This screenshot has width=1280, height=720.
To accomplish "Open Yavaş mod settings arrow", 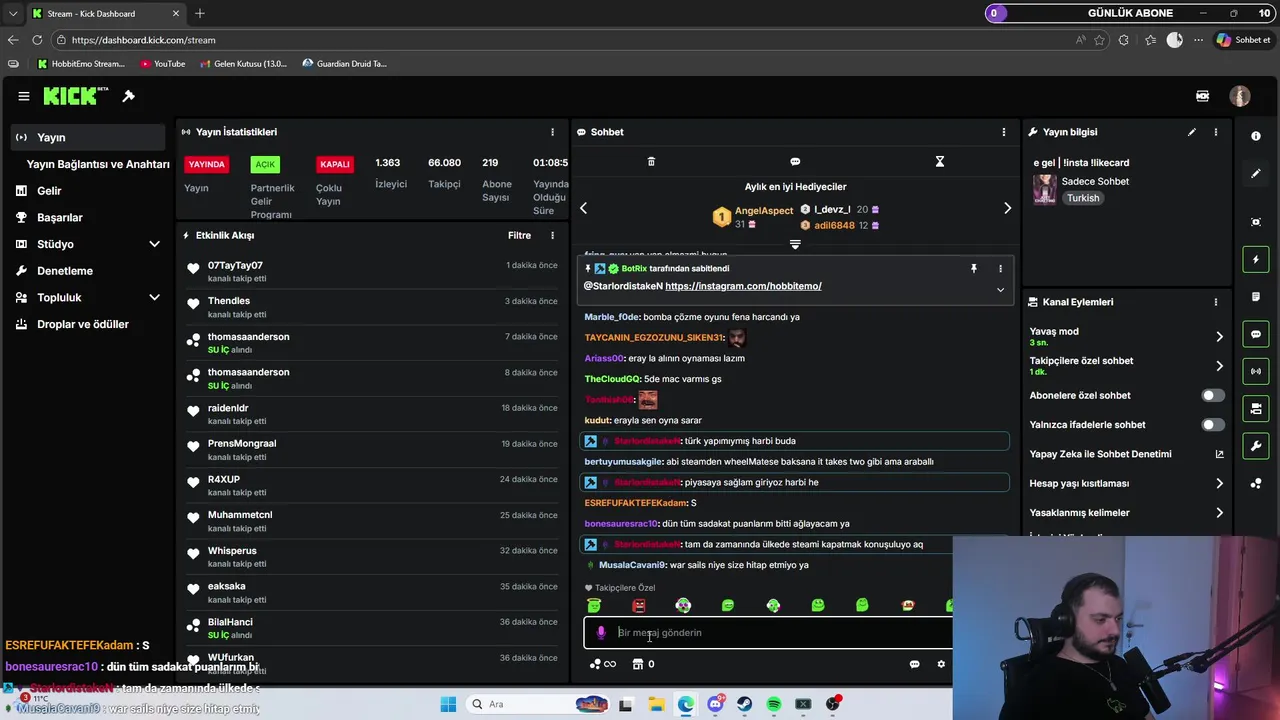I will click(1219, 337).
